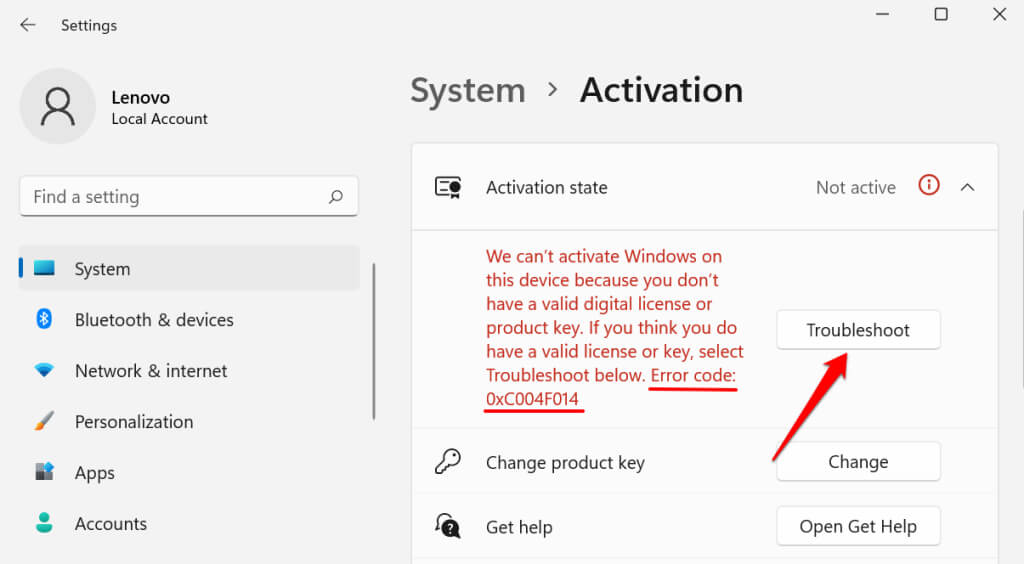Click the Get help chat icon
Screen dimensions: 1024x564
[447, 525]
